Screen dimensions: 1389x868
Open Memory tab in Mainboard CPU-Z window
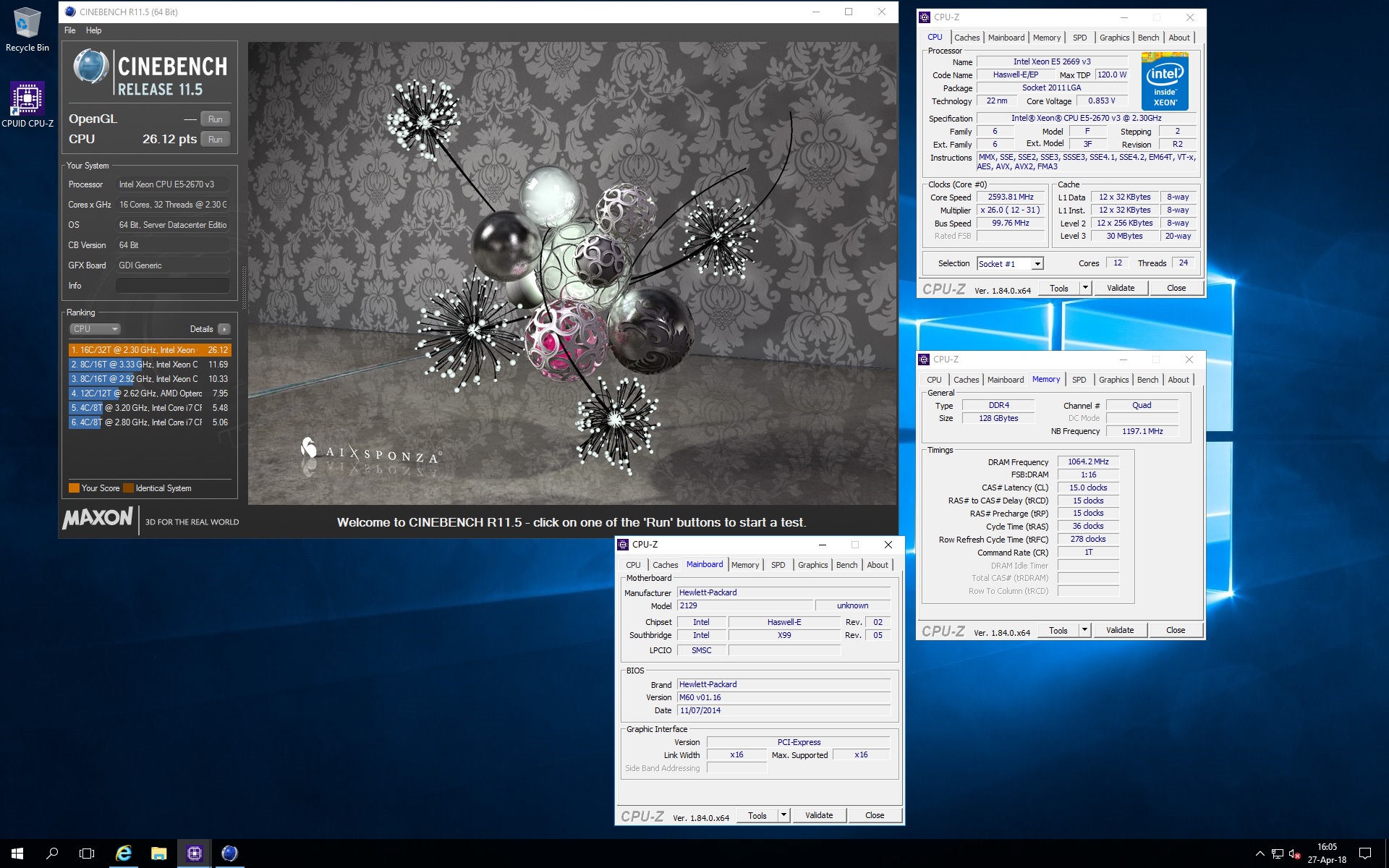(745, 565)
